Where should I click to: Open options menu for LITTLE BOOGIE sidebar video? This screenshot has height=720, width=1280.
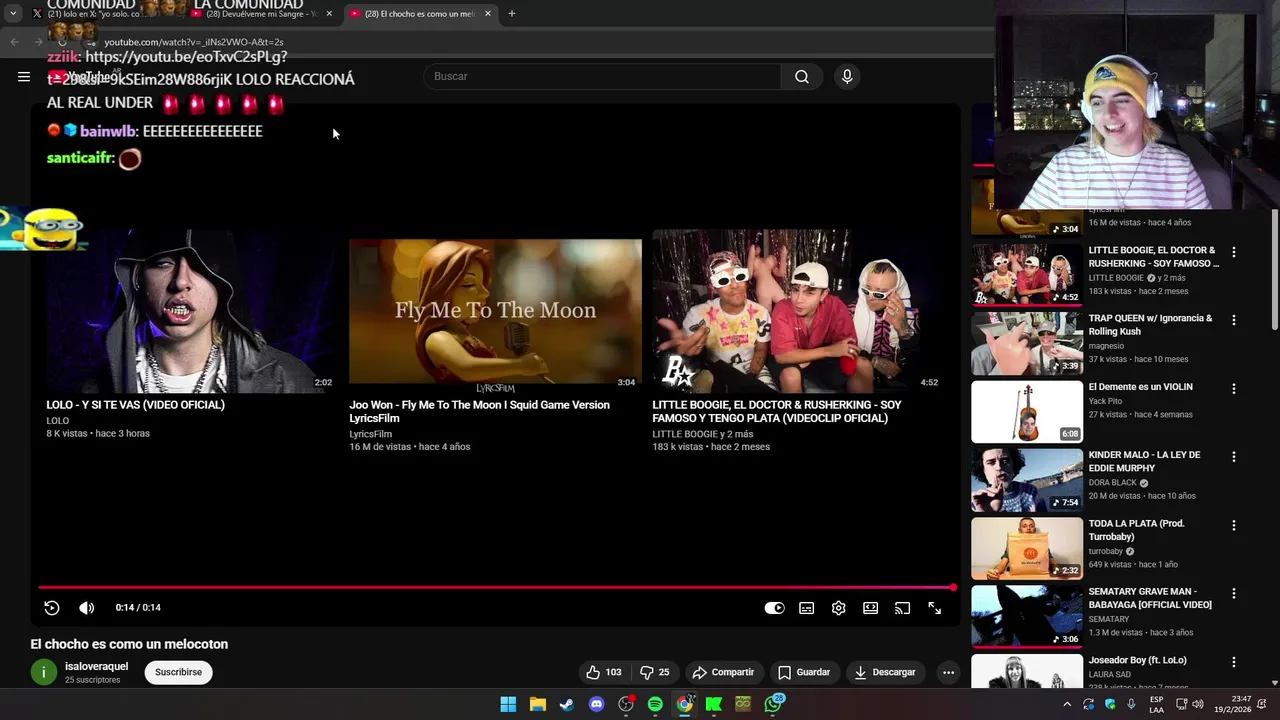click(1234, 252)
